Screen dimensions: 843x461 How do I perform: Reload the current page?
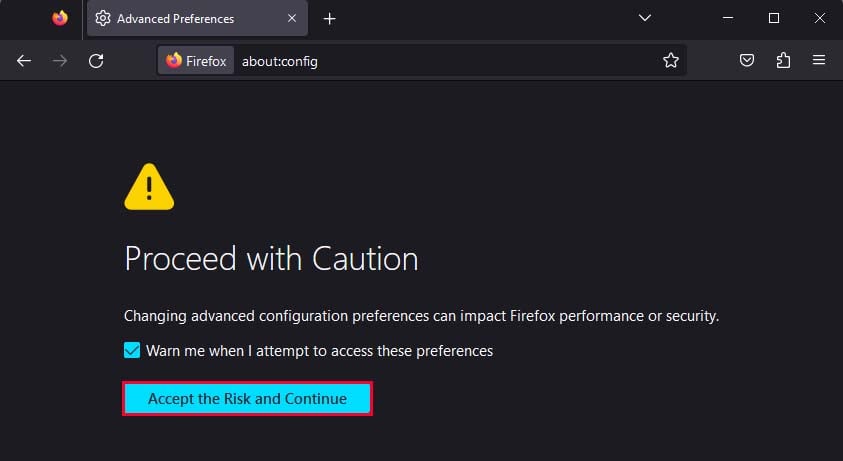96,61
